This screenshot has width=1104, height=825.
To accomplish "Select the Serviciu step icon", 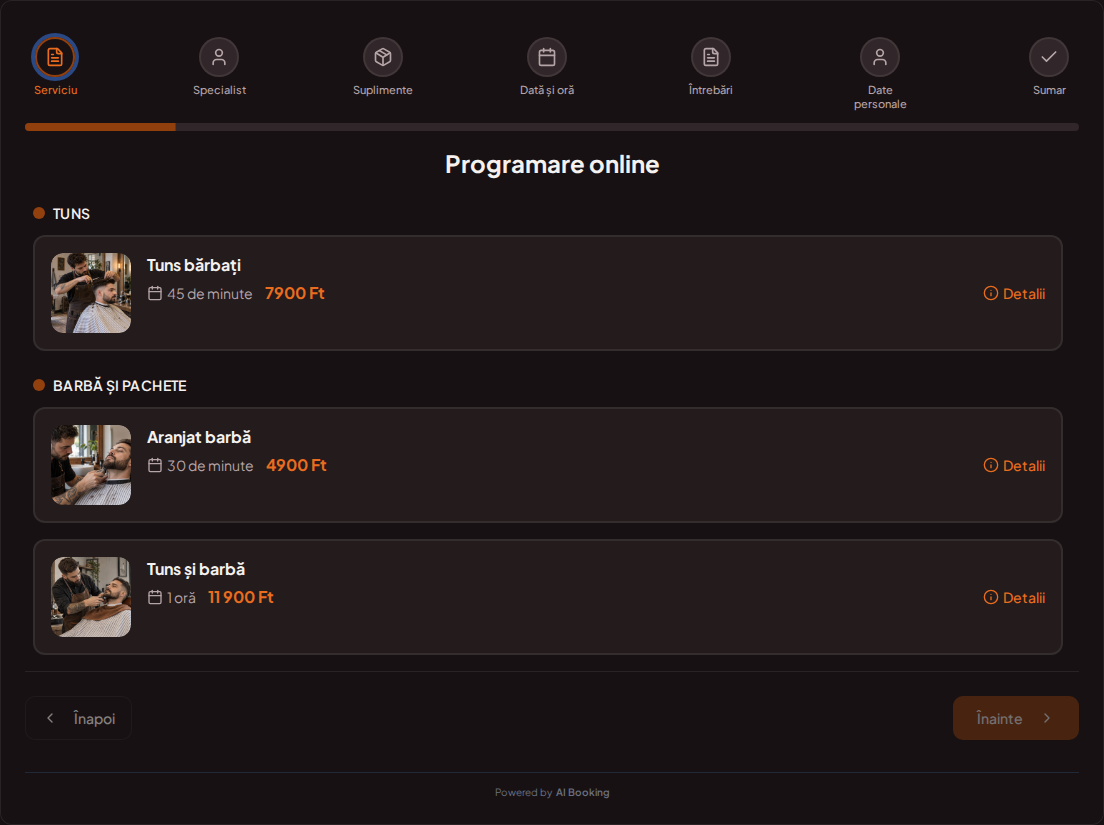I will click(x=55, y=57).
